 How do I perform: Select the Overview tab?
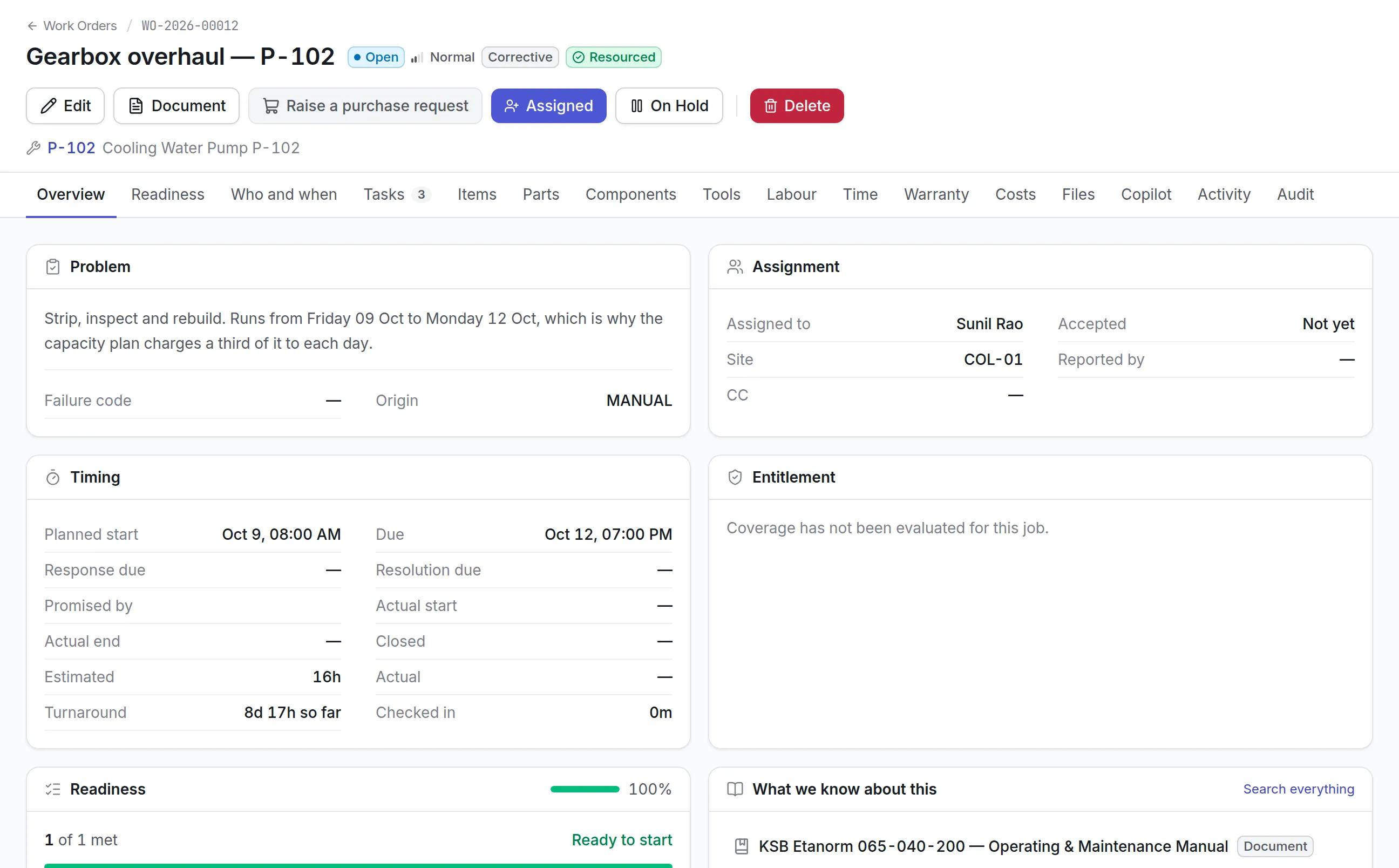click(71, 195)
